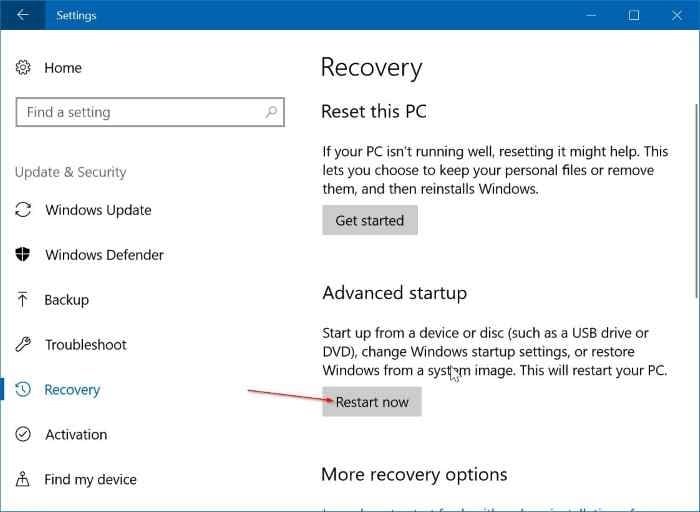Click Get started under Reset this PC

coord(370,220)
